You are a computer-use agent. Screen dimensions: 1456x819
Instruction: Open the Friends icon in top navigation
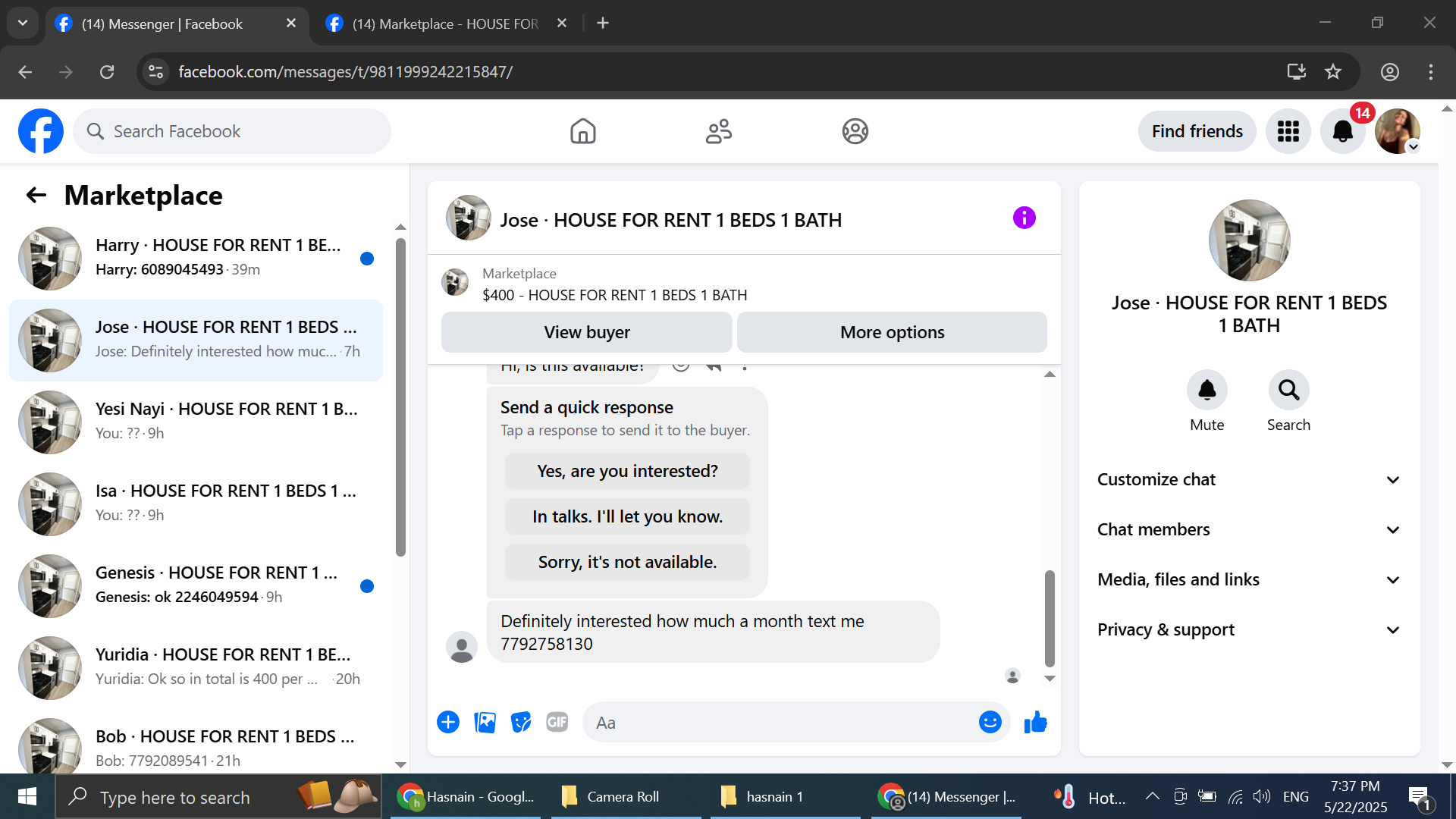(x=719, y=131)
